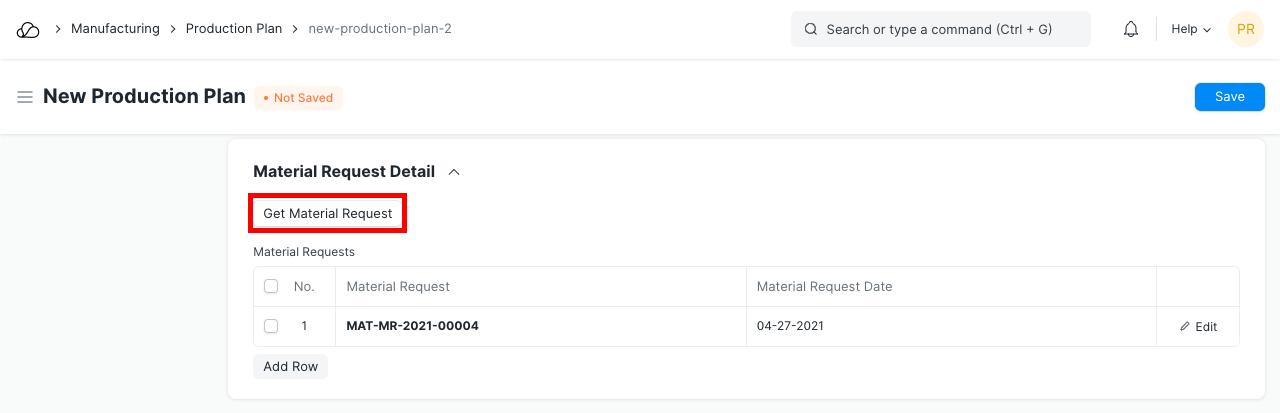The height and width of the screenshot is (413, 1280).
Task: Open the notifications bell
Action: [1131, 30]
